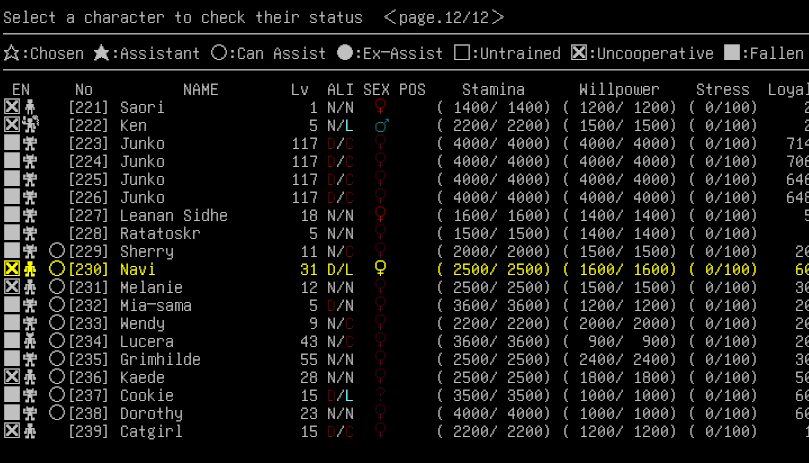
Task: Click the yellow figure icon on Navi's row
Action: coord(30,269)
